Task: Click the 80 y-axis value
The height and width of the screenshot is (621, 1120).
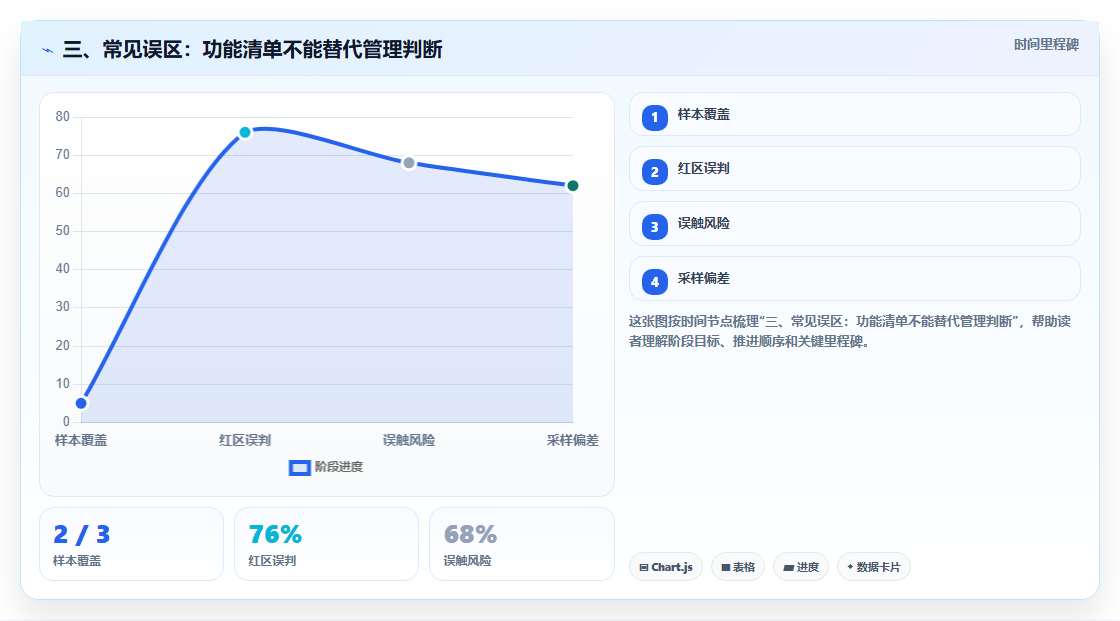Action: coord(63,116)
